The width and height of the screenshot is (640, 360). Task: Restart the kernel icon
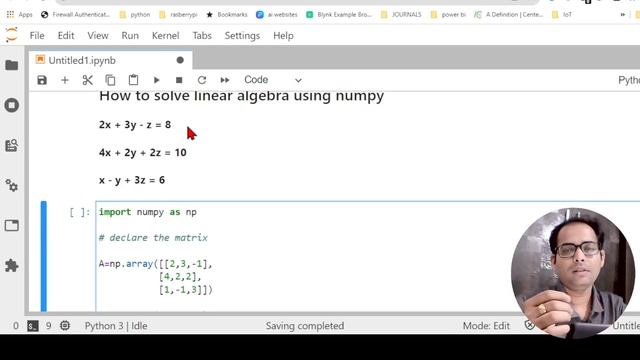[202, 80]
